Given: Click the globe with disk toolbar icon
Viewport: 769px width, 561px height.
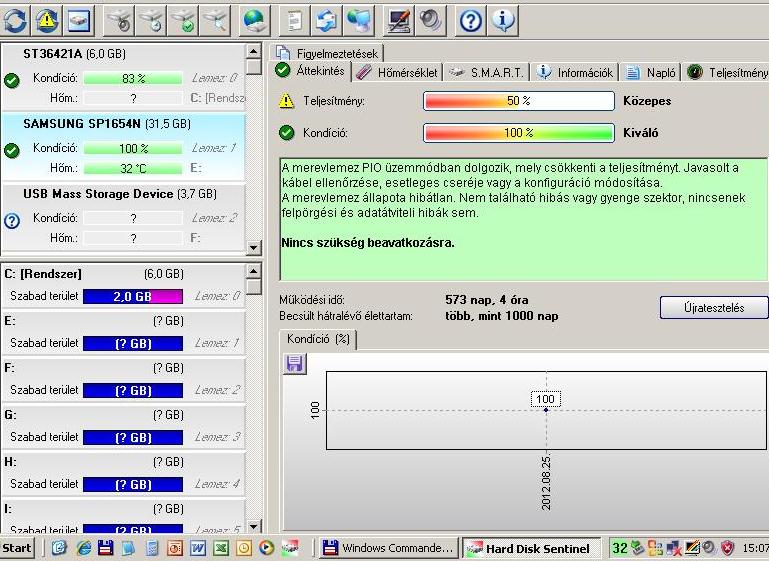Looking at the screenshot, I should (255, 20).
